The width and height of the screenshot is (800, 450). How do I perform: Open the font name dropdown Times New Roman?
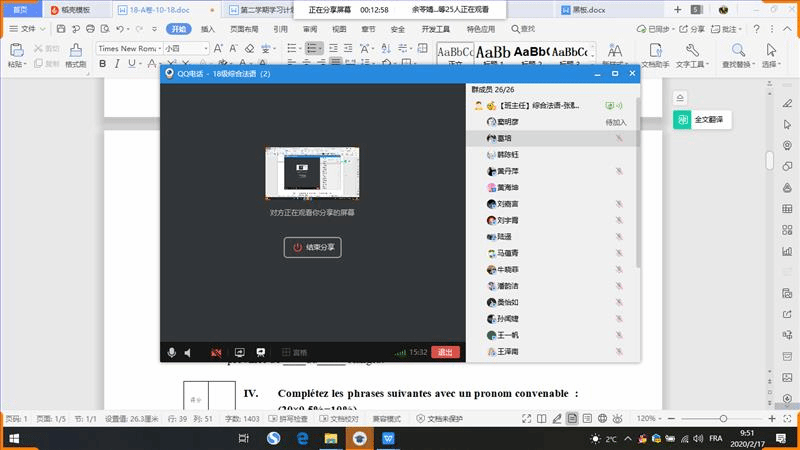tap(126, 48)
